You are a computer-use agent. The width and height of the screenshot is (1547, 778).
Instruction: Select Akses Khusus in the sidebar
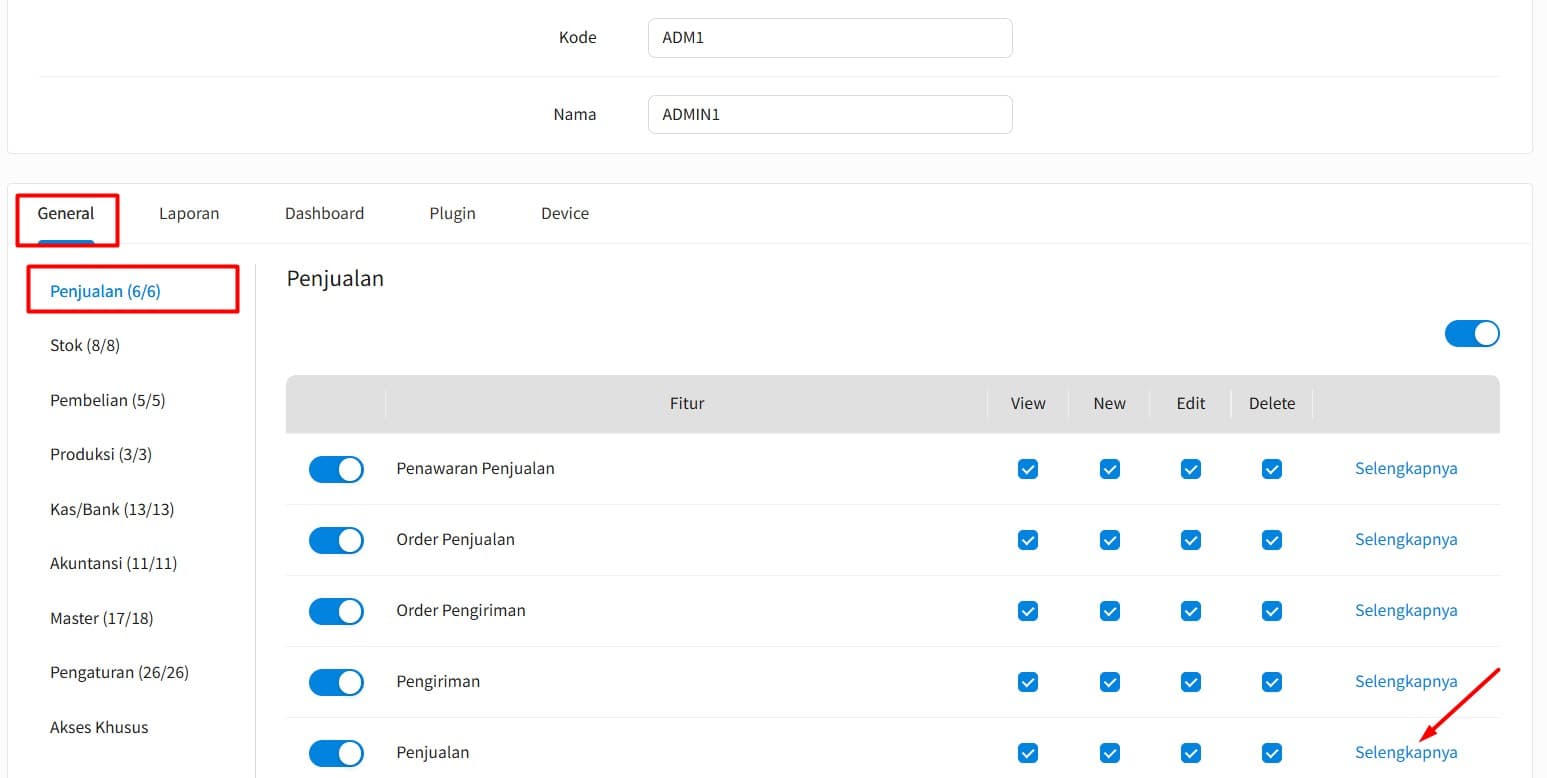tap(98, 727)
